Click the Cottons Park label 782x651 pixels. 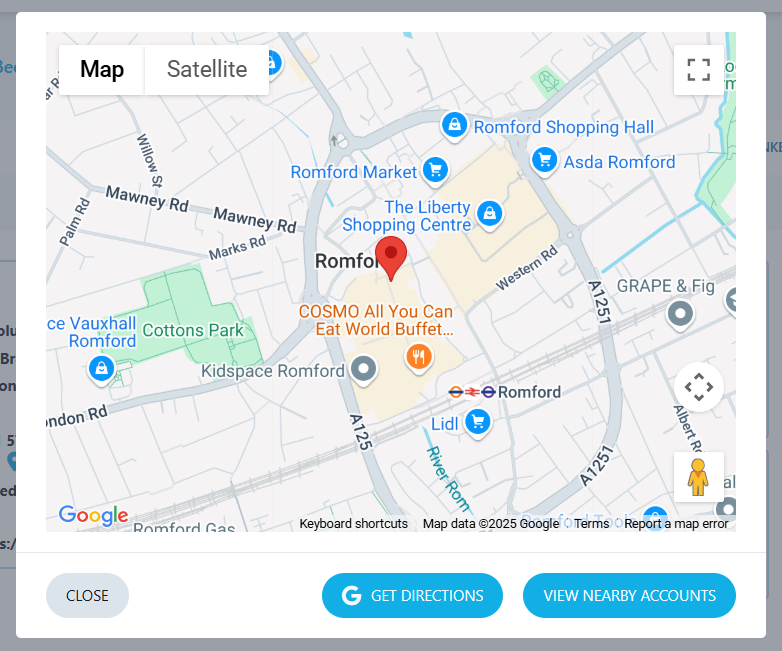pyautogui.click(x=193, y=330)
